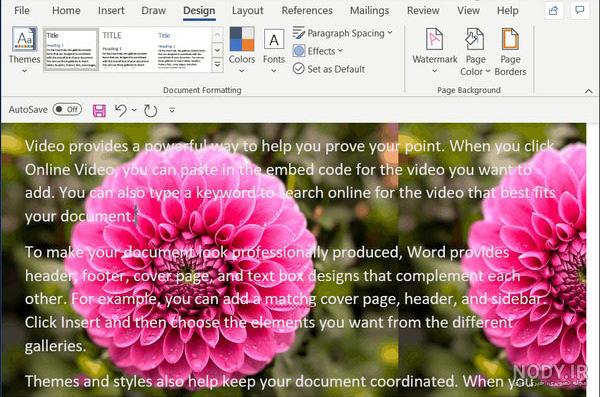Open Customize Quick Access Toolbar menu
The height and width of the screenshot is (397, 600).
coord(172,110)
